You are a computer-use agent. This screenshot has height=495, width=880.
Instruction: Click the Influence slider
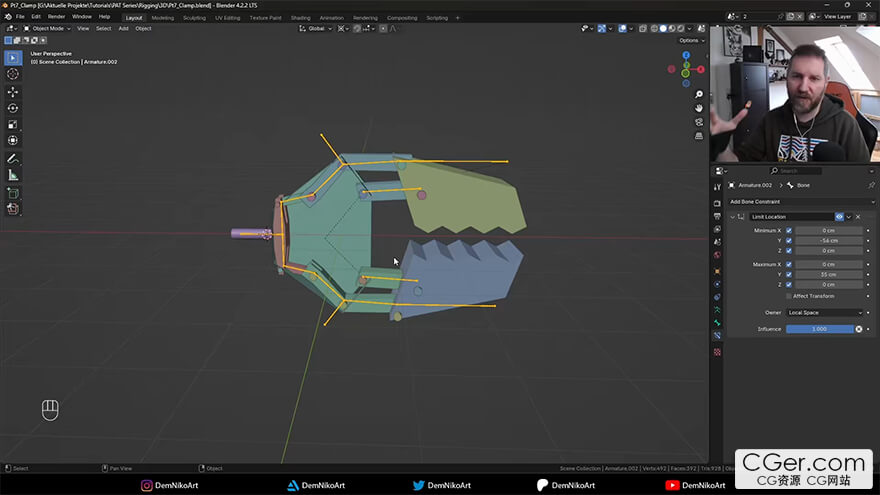tap(818, 329)
